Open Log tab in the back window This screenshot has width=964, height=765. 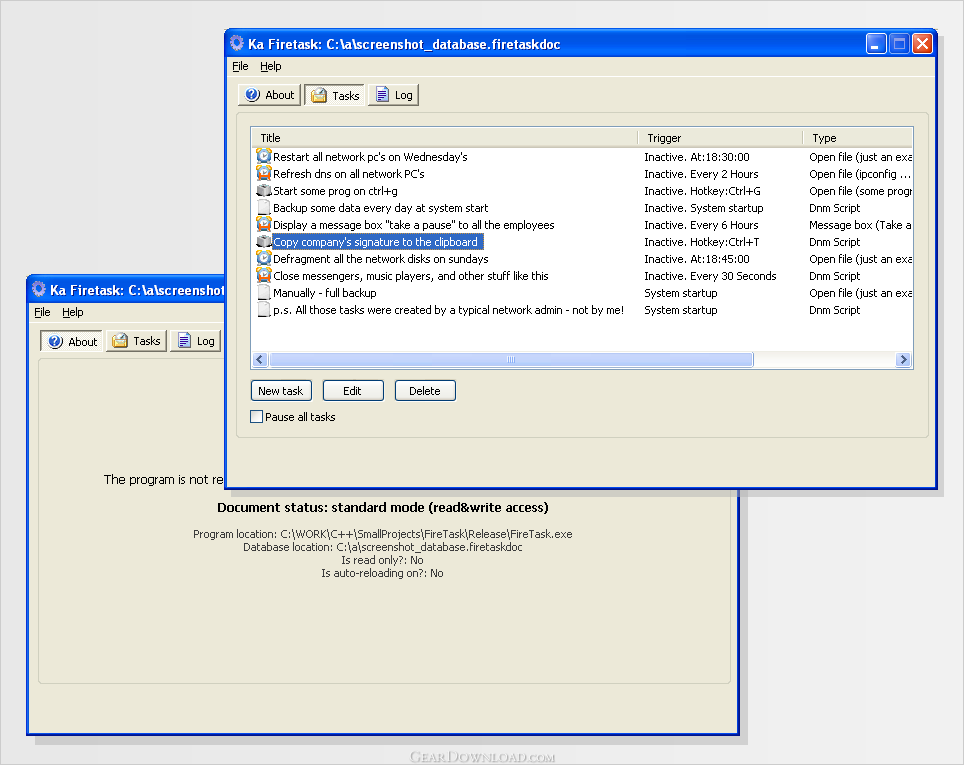(196, 341)
